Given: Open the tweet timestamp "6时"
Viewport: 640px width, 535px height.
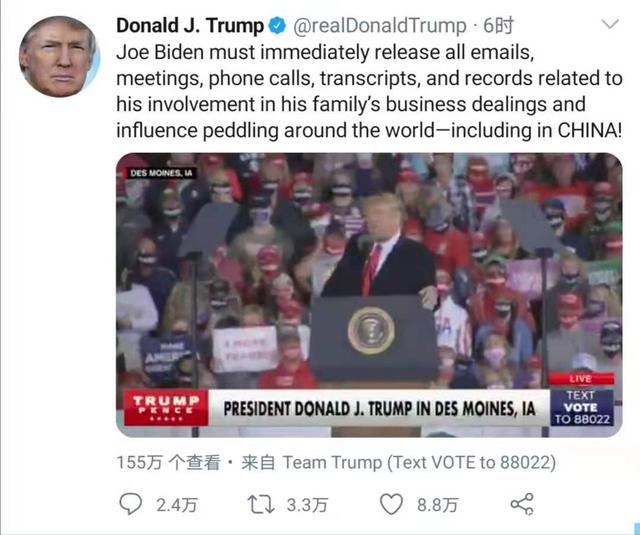Looking at the screenshot, I should click(497, 24).
